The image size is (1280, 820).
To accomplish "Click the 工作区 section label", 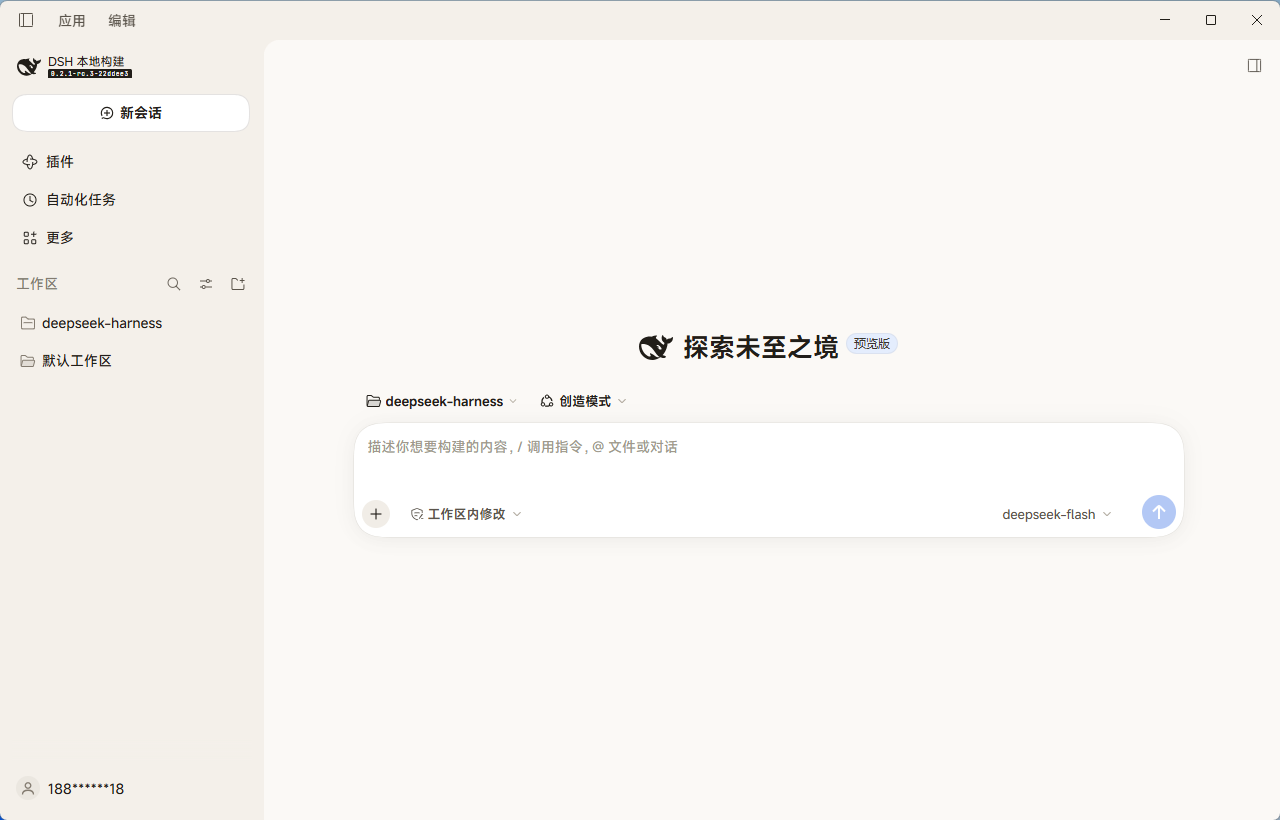I will tap(37, 284).
